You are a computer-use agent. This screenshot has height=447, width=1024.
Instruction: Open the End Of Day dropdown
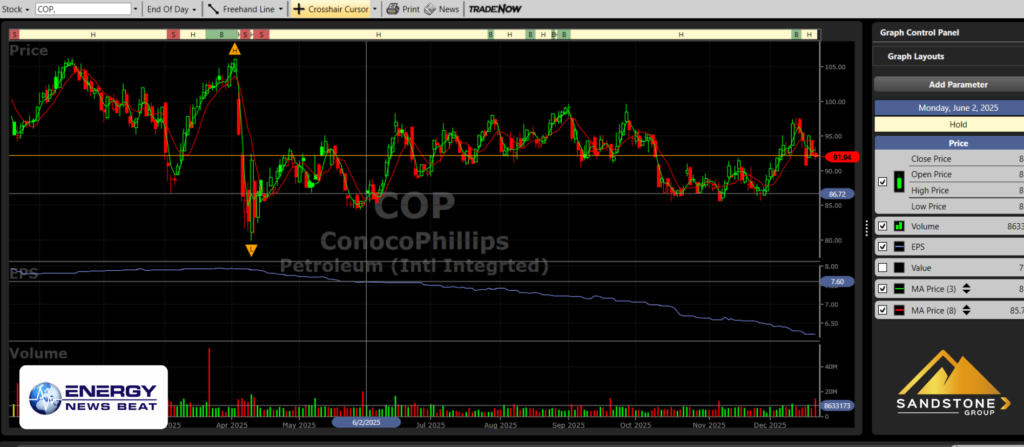[172, 9]
